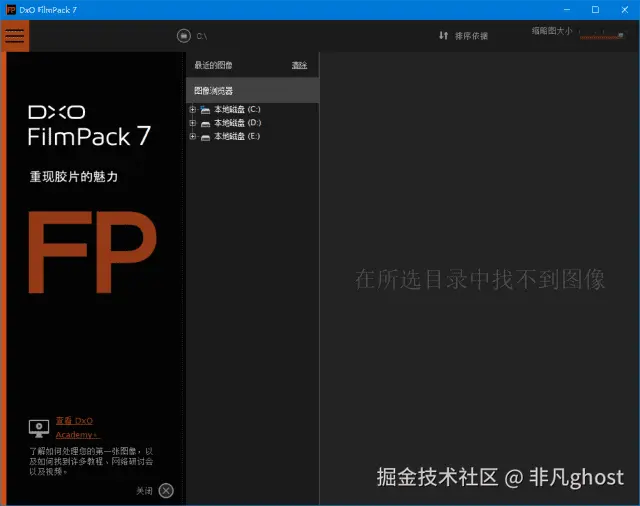This screenshot has height=506, width=640.
Task: Click the C:\ path text
Action: pos(202,36)
